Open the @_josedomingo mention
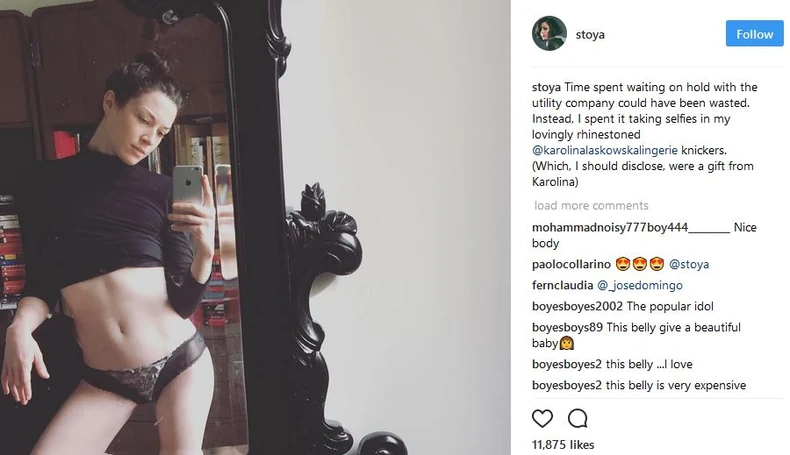 point(639,285)
